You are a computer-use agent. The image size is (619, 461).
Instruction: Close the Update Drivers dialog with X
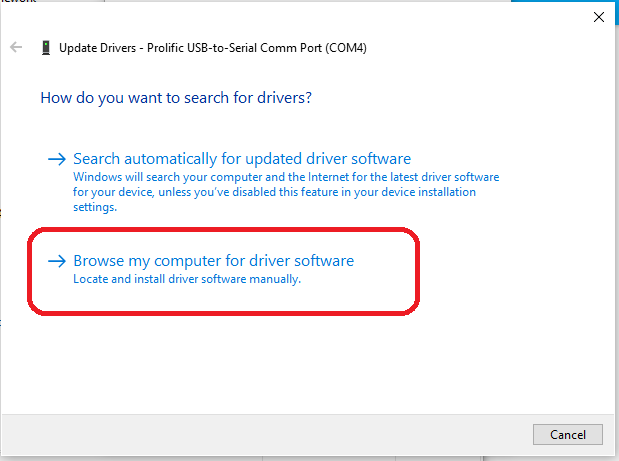point(597,15)
